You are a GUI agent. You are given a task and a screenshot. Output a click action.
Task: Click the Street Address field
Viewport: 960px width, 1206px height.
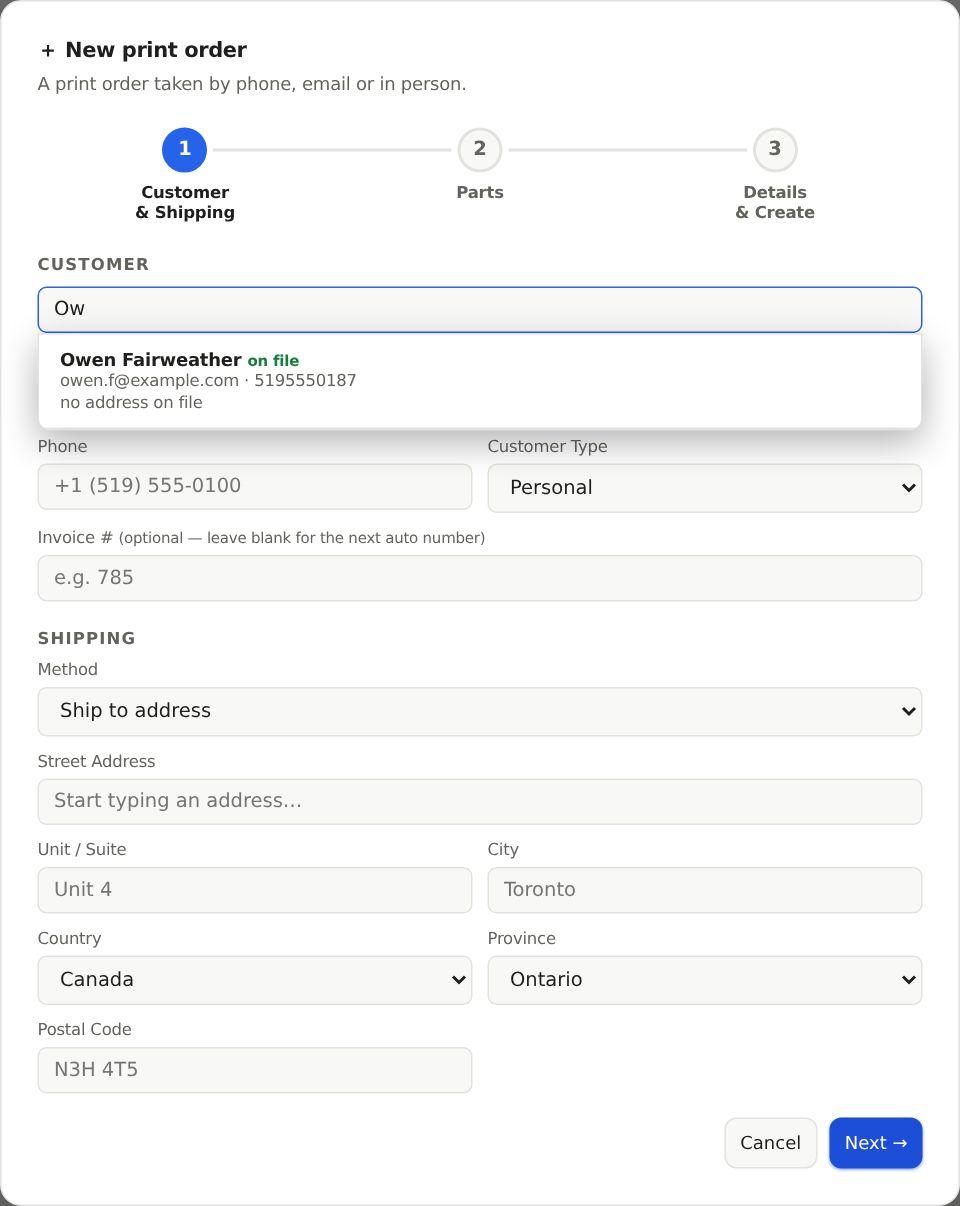pos(480,801)
